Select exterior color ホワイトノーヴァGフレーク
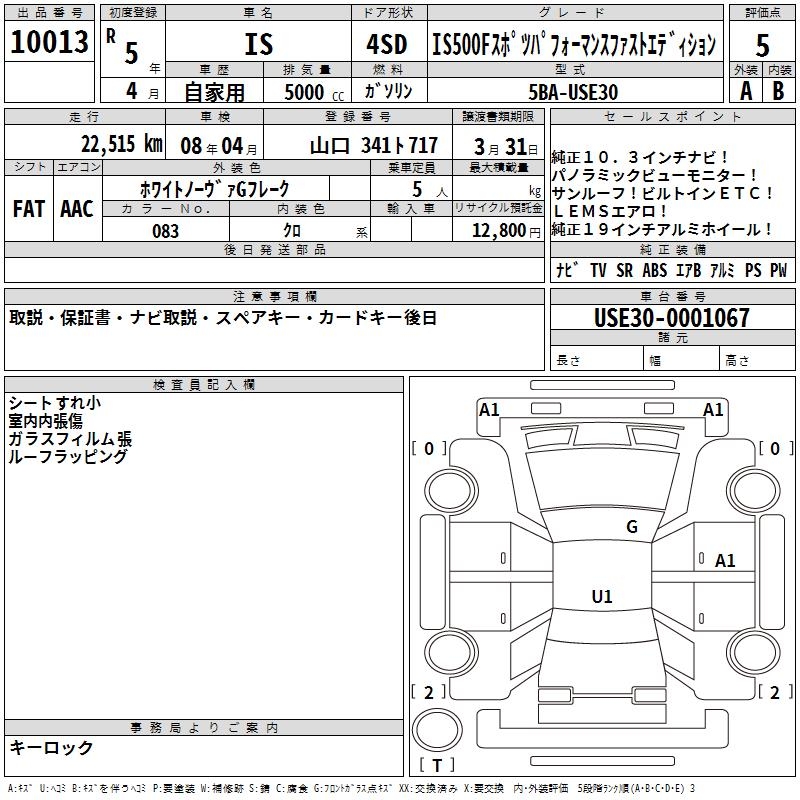 [215, 189]
